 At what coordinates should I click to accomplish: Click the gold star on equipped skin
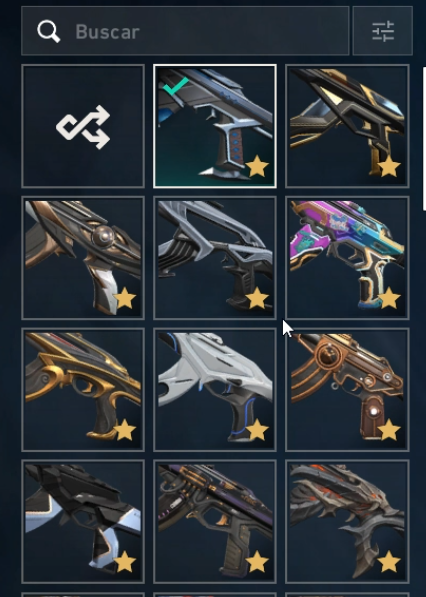(x=257, y=166)
